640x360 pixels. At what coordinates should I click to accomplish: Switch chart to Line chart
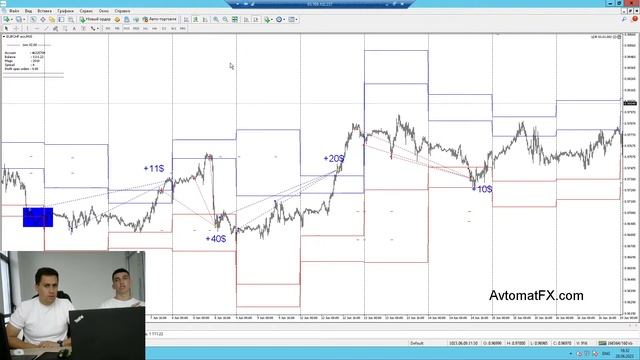(x=205, y=19)
